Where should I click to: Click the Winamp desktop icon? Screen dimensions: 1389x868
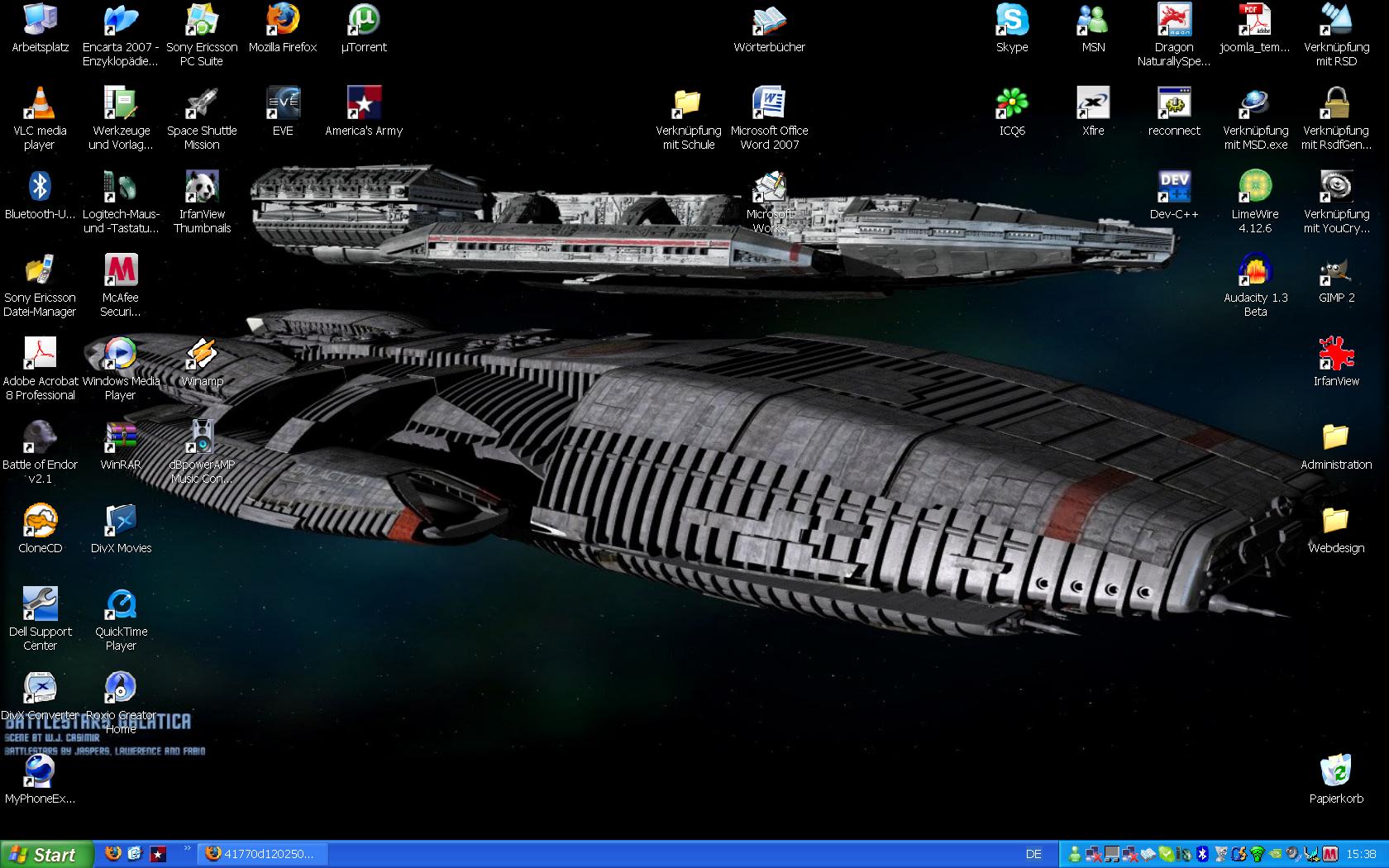[202, 355]
